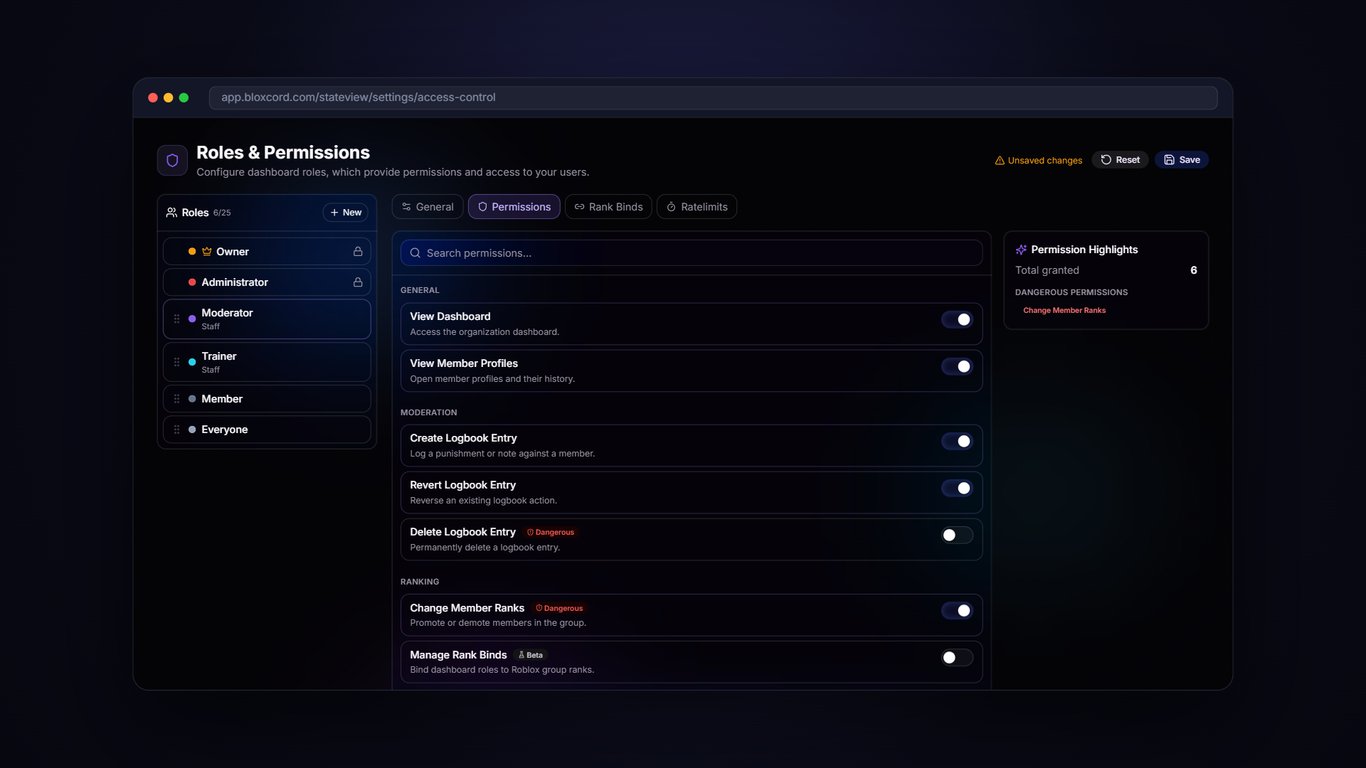The height and width of the screenshot is (768, 1366).
Task: Click the Beta badge on Manage Rank Binds
Action: [x=531, y=655]
